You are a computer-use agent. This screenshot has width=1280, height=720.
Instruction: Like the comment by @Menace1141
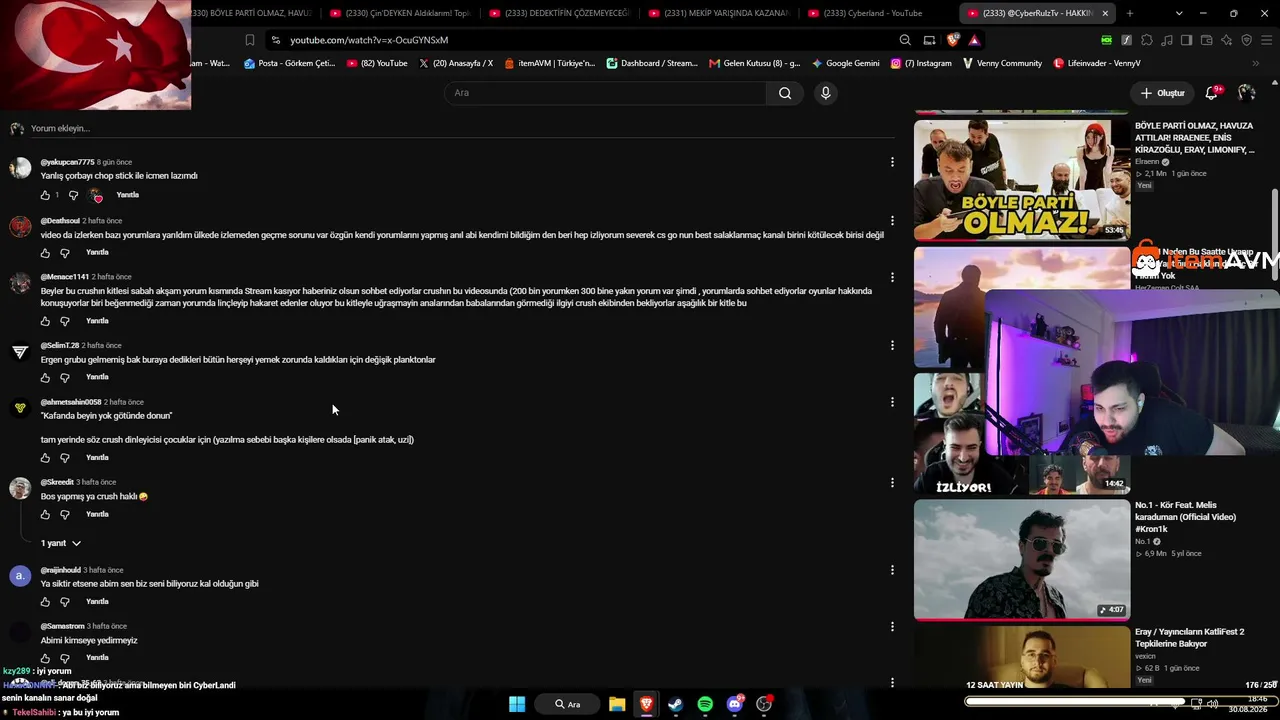coord(45,322)
